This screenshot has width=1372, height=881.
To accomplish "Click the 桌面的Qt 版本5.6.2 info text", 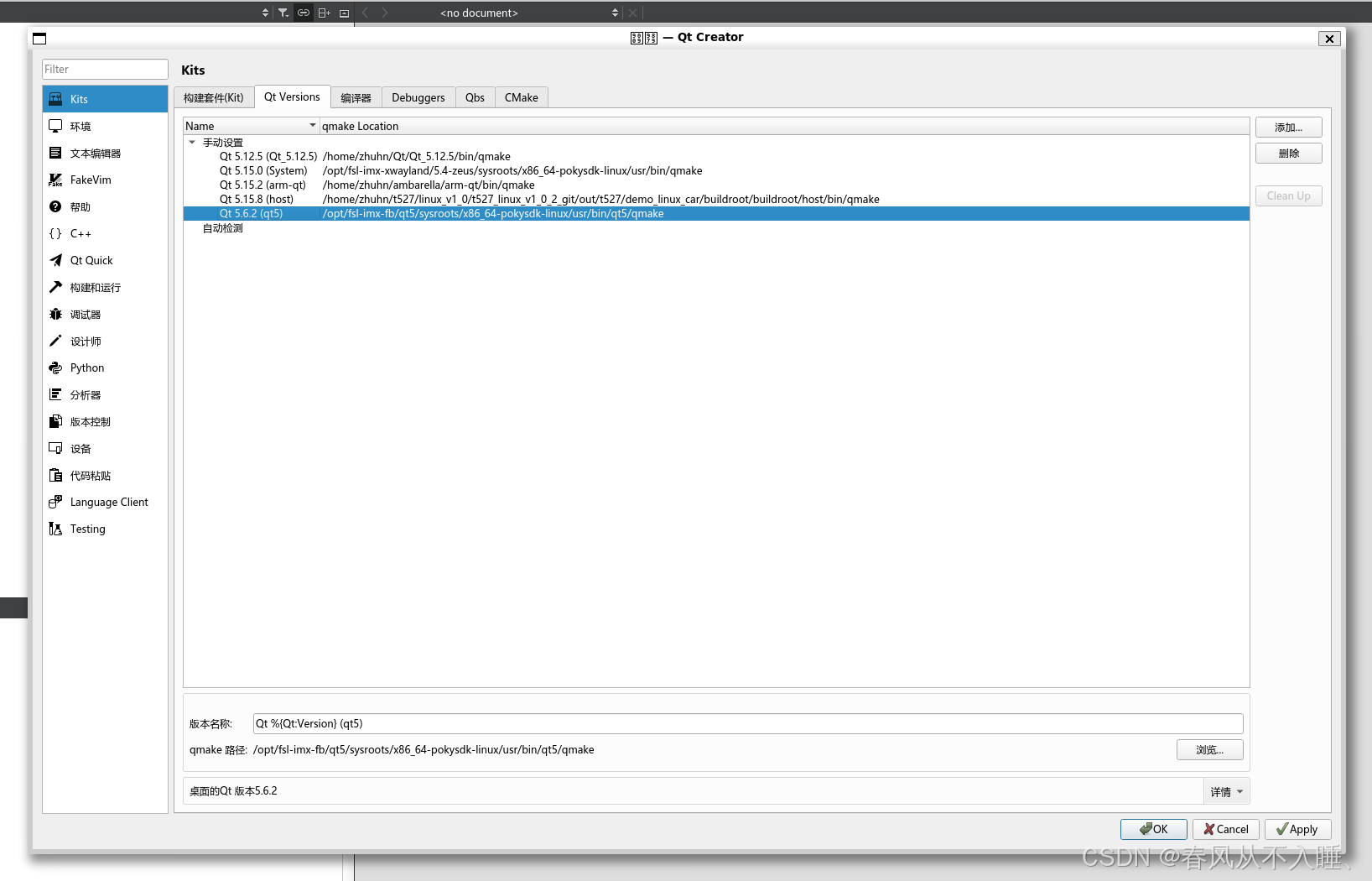I will click(233, 791).
